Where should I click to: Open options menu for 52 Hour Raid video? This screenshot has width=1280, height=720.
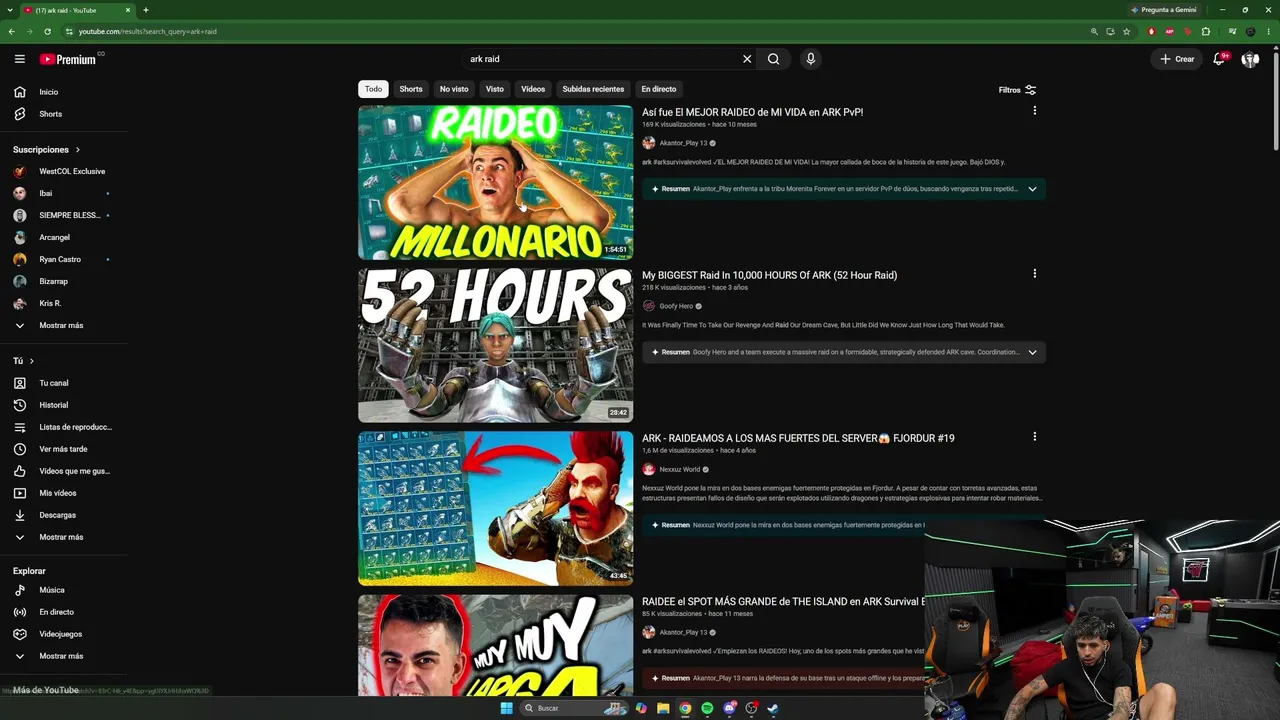(1035, 274)
